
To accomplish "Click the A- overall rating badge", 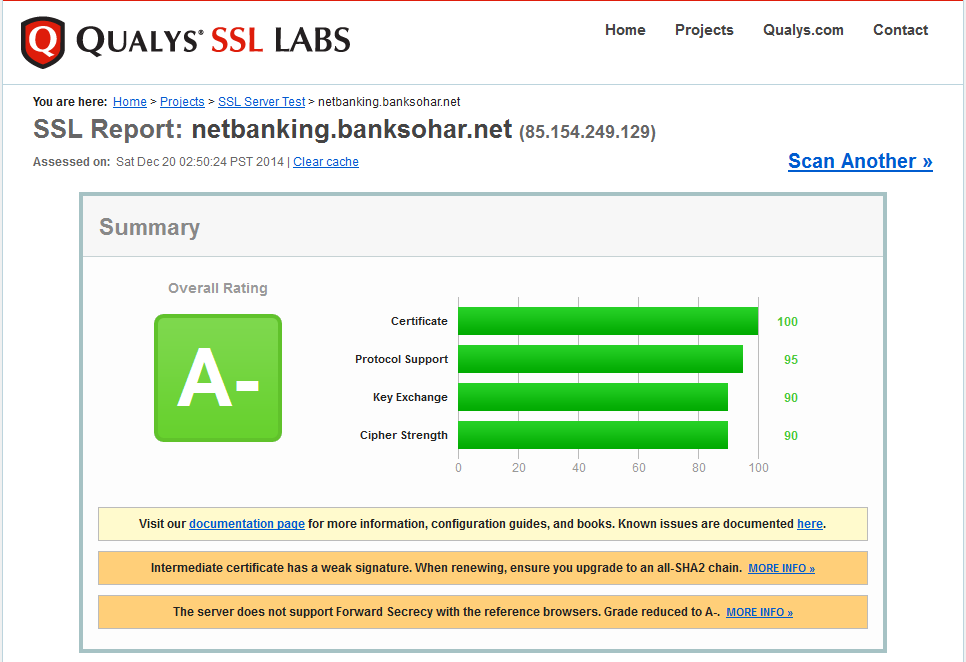I will pyautogui.click(x=218, y=377).
